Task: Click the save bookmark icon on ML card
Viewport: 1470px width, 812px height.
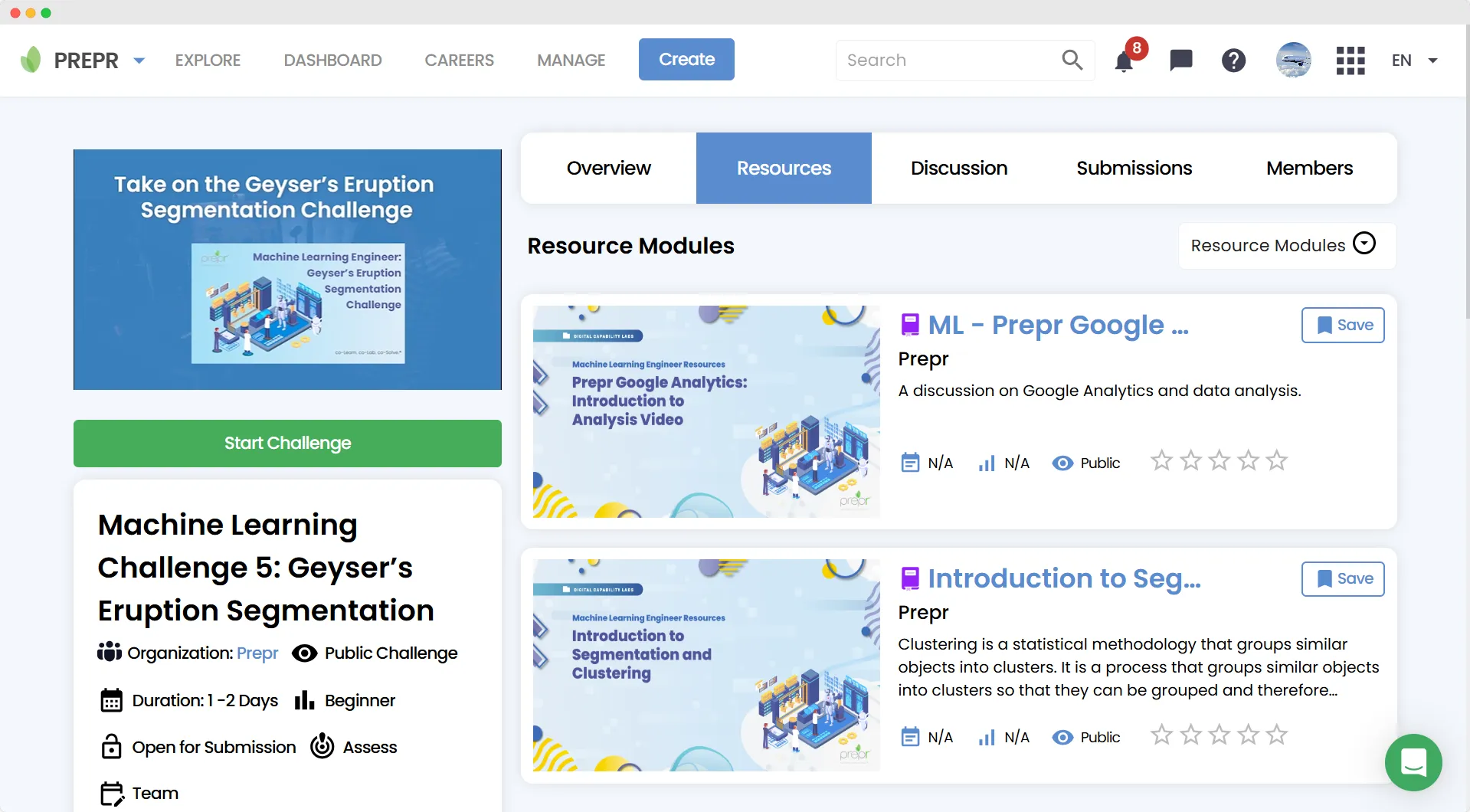Action: [1324, 325]
